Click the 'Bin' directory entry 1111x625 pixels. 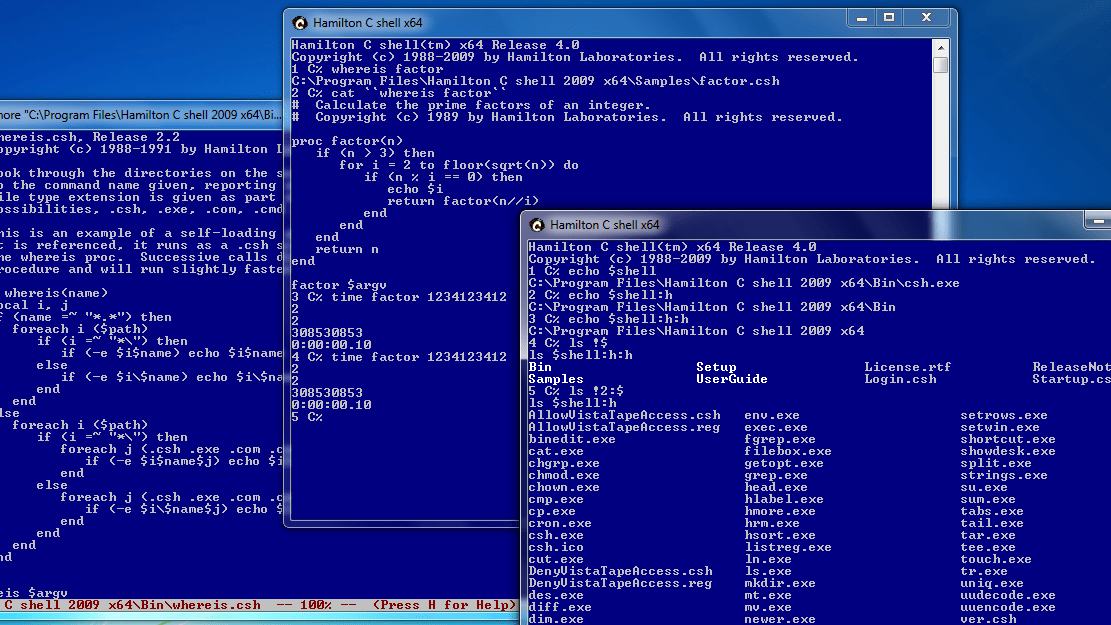click(x=540, y=367)
